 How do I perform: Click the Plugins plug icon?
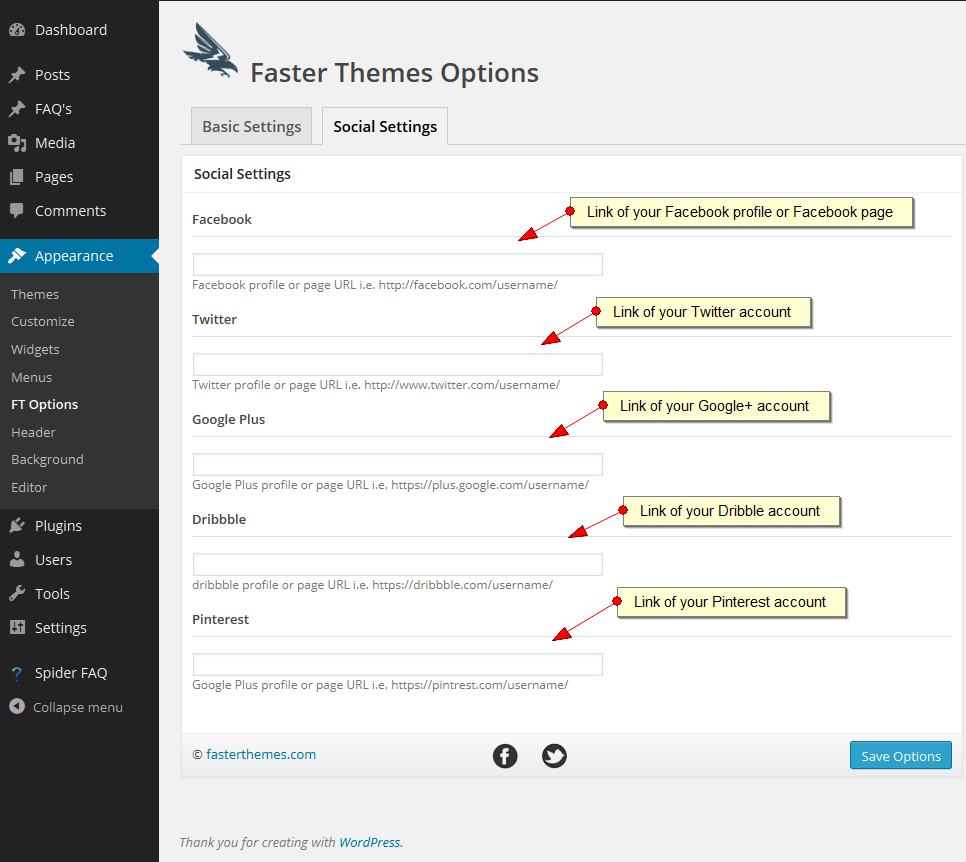click(17, 526)
